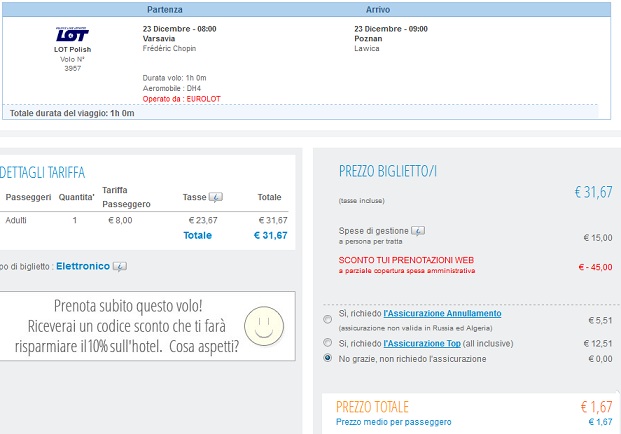Click the info icon next to Tasse
Screen dimensions: 621x434
point(216,197)
